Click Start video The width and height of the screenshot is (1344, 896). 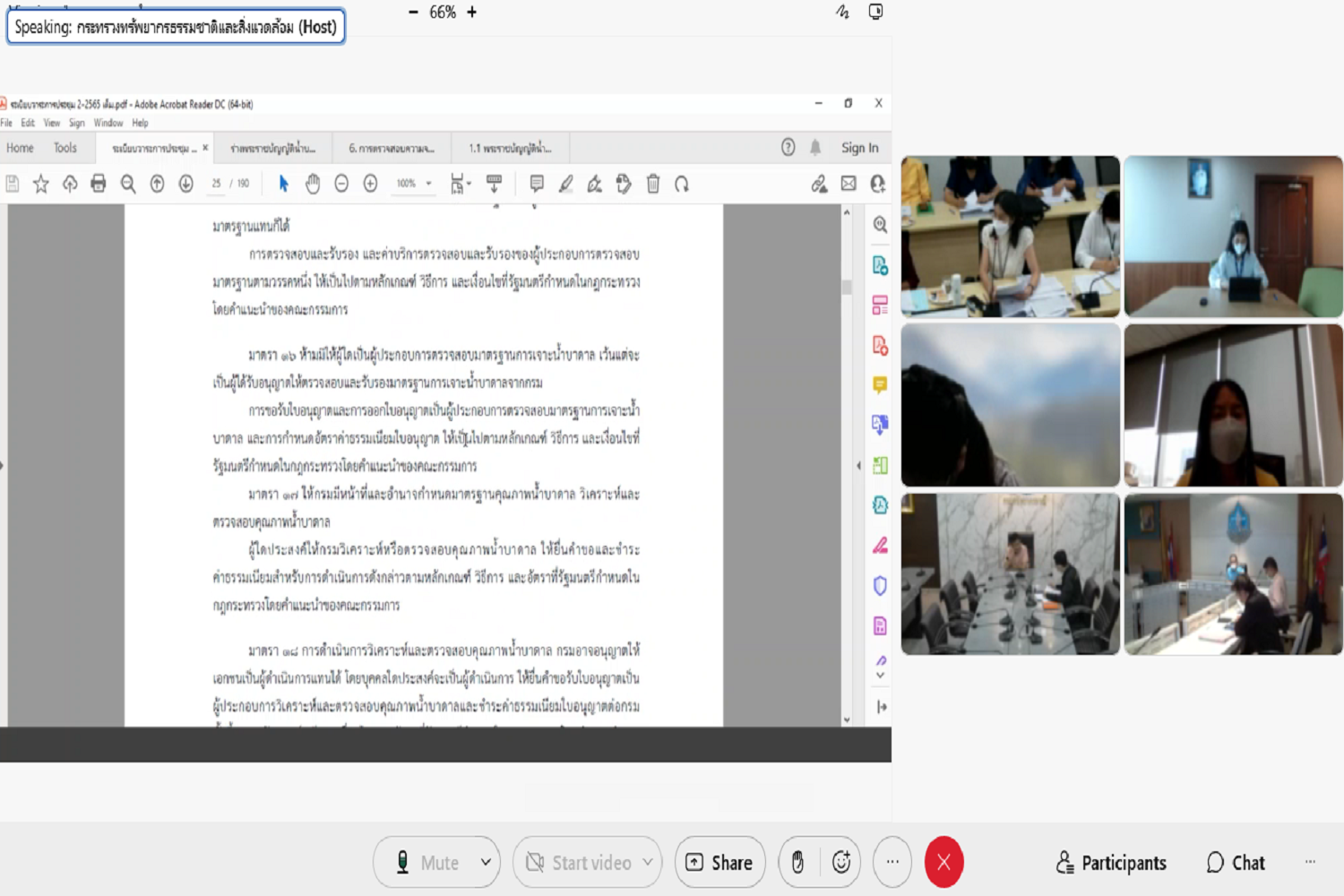pos(580,862)
